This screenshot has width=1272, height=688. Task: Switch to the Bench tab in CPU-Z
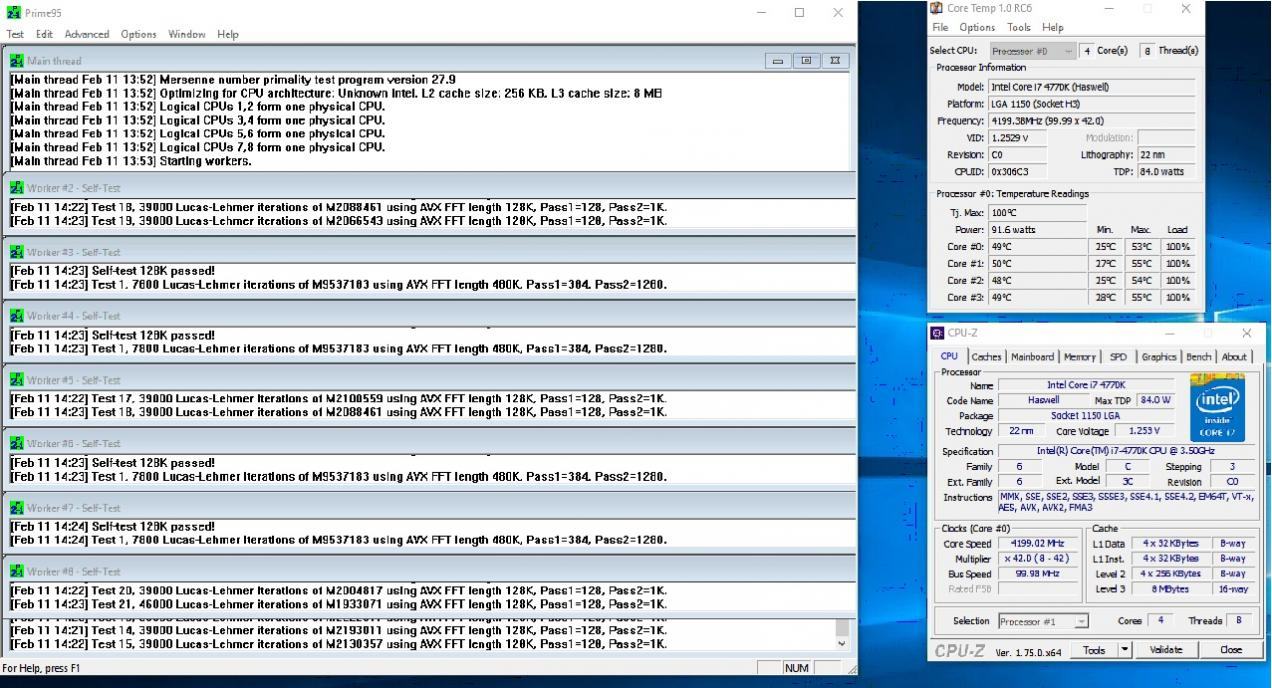pyautogui.click(x=1199, y=357)
